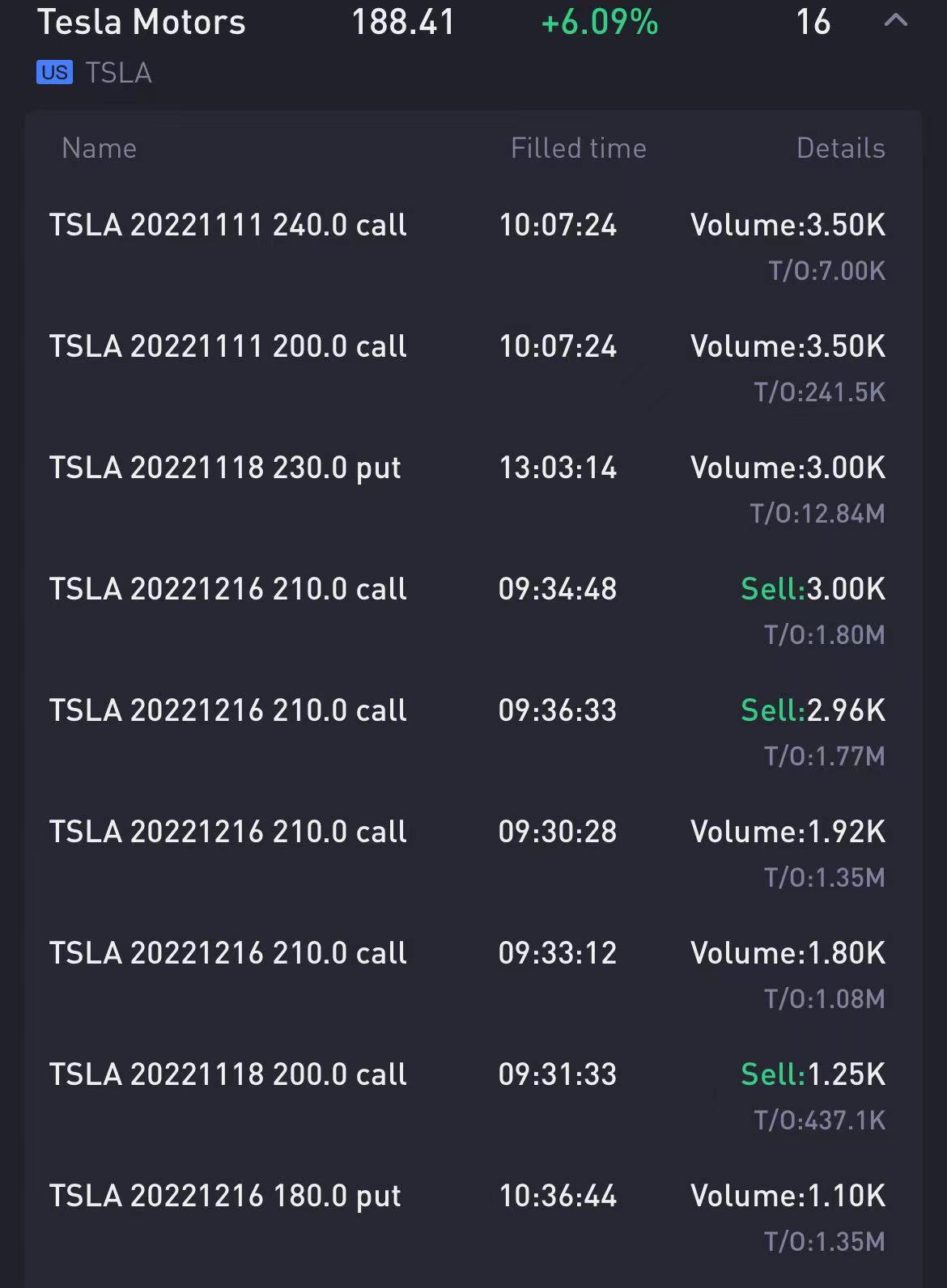
Task: Open TSLA 20221118 200.0 call row
Action: click(x=473, y=1096)
